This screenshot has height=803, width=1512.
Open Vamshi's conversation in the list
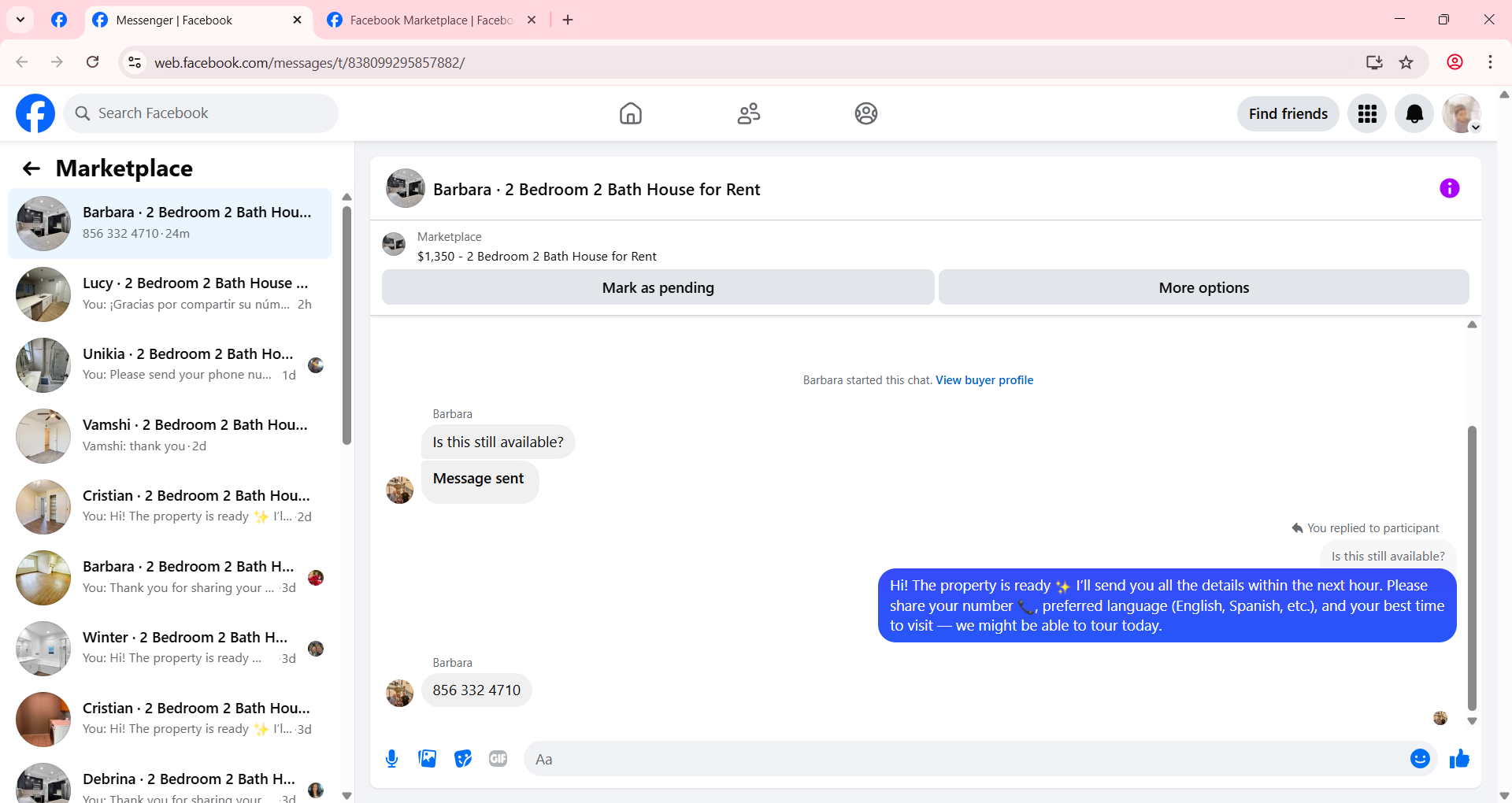point(169,436)
